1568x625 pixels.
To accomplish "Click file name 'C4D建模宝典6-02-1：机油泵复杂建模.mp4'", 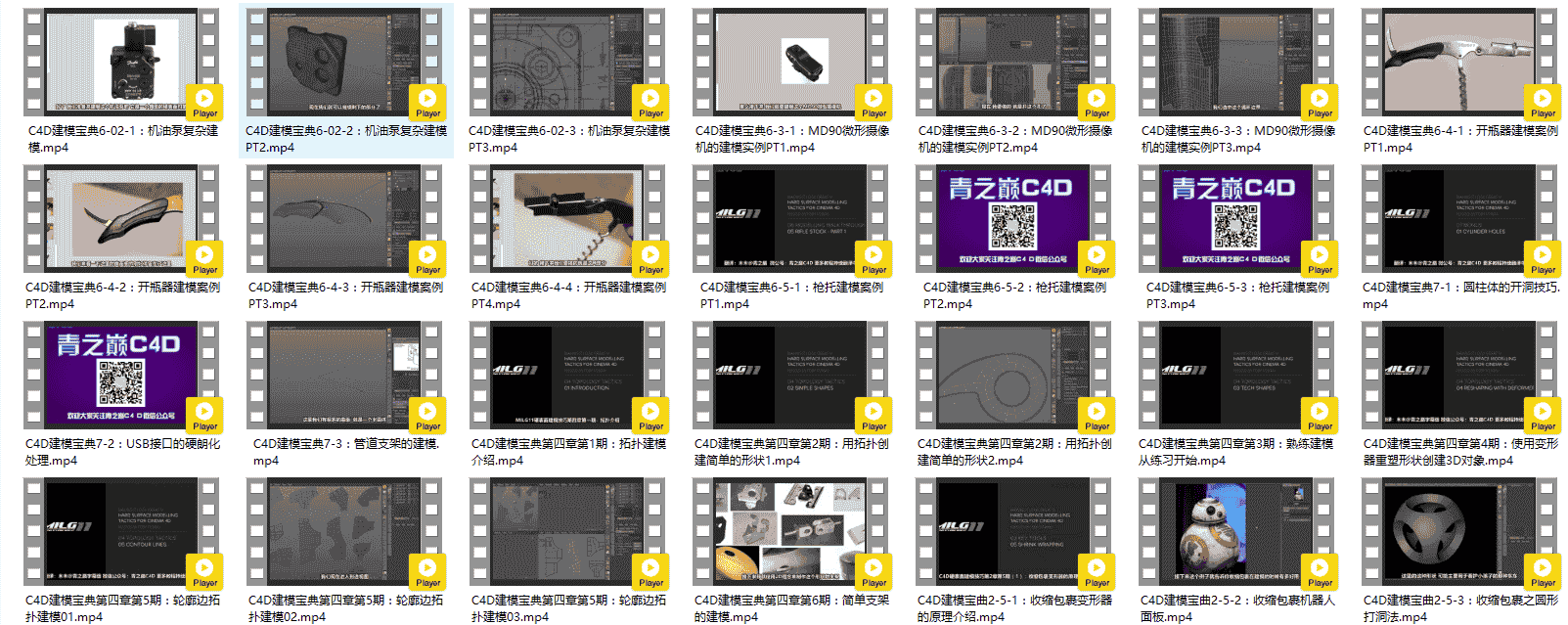I will coord(123,139).
